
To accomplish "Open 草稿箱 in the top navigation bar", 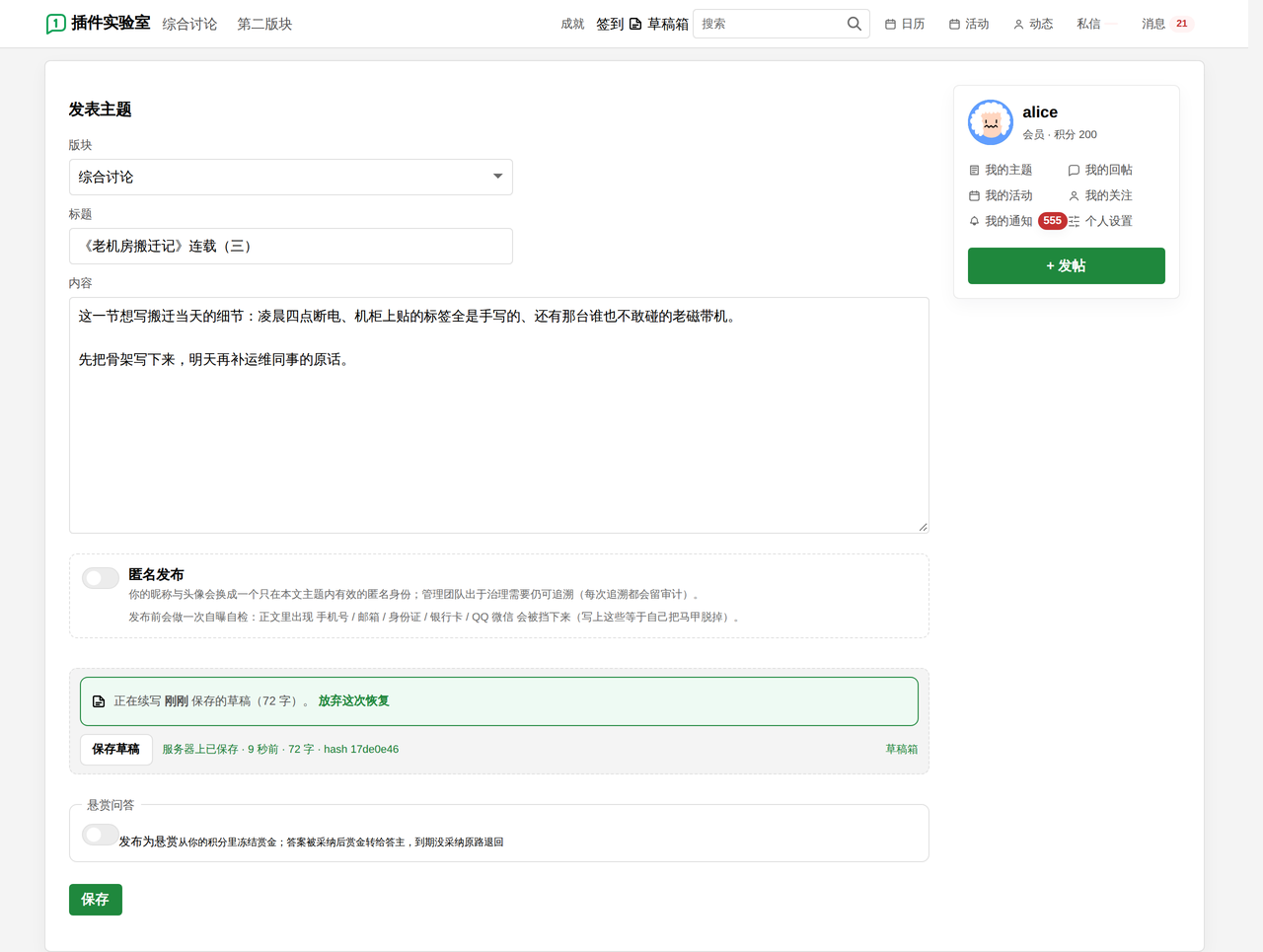I will pos(659,24).
